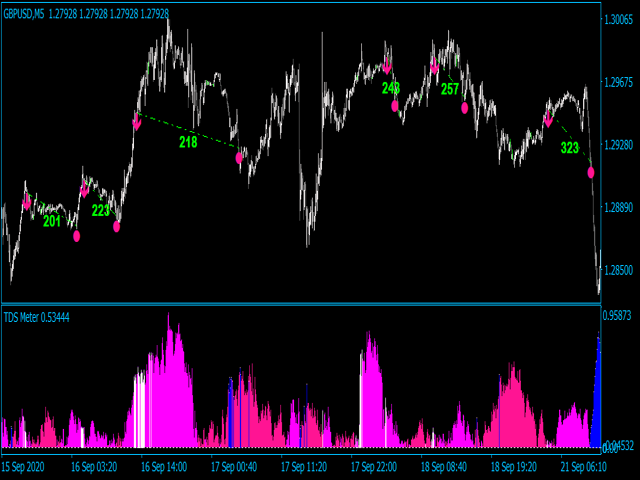Click the pink exit dot below 243
The image size is (640, 480).
[395, 107]
